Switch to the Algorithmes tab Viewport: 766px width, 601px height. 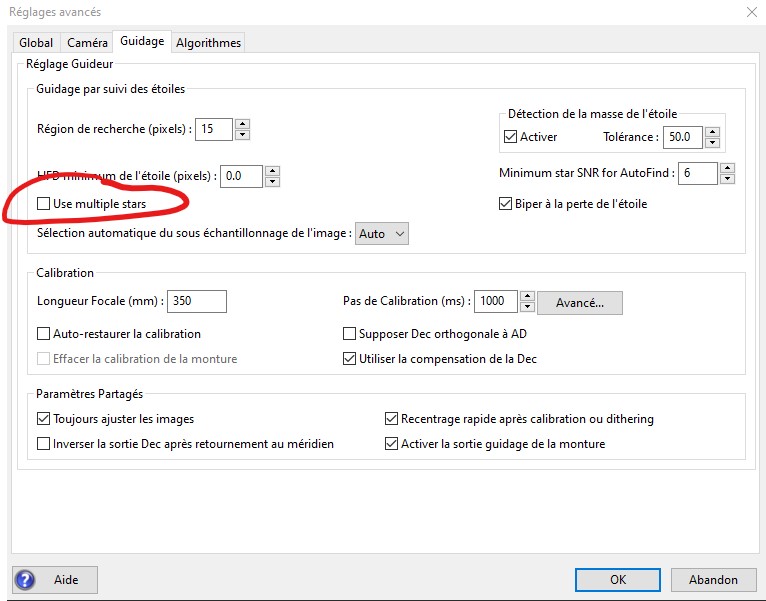208,43
